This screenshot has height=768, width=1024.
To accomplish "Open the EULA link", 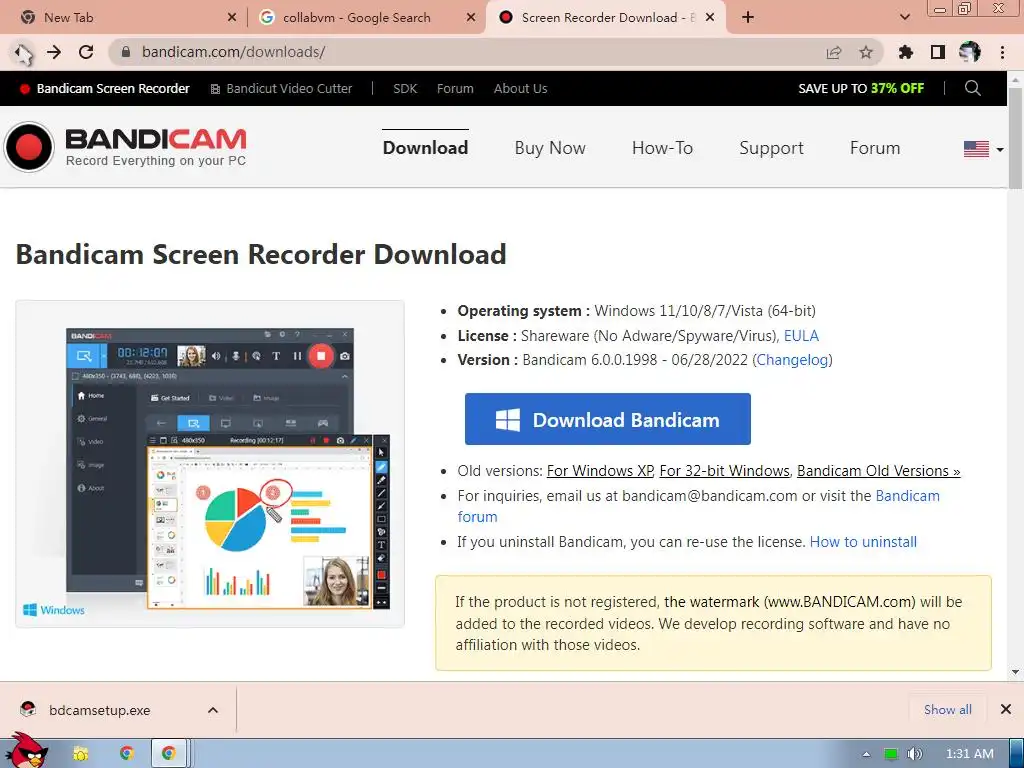I will 801,336.
